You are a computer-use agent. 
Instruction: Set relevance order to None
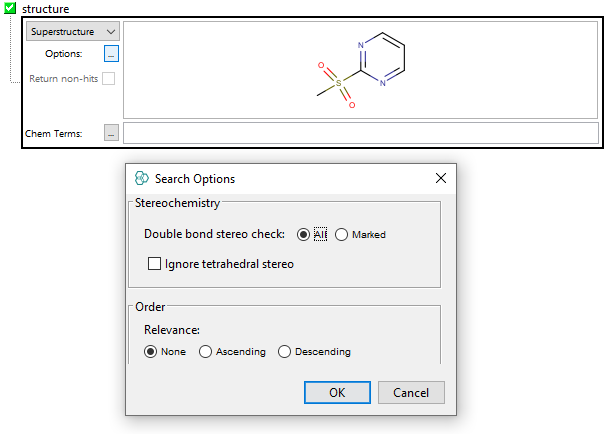[x=152, y=352]
